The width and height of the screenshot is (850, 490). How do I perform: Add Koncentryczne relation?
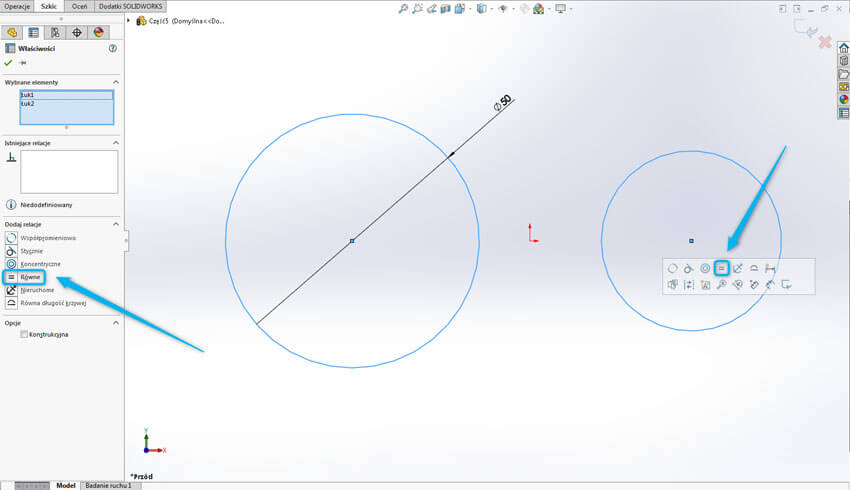[33, 264]
